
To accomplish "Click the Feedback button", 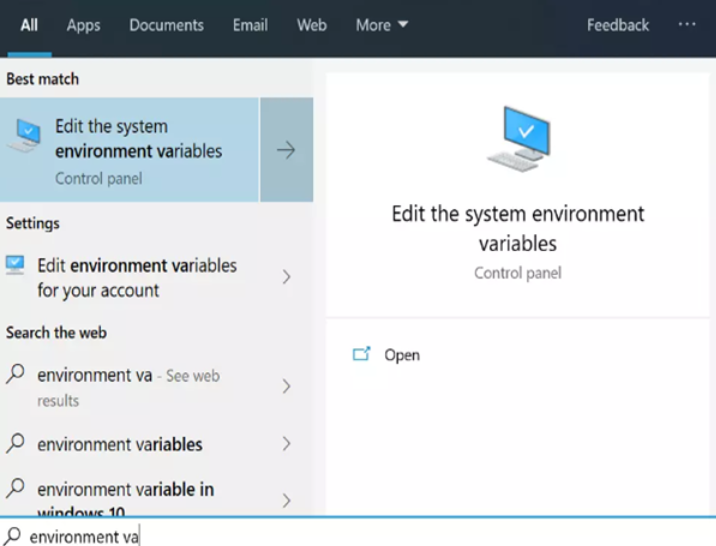I will (x=617, y=25).
